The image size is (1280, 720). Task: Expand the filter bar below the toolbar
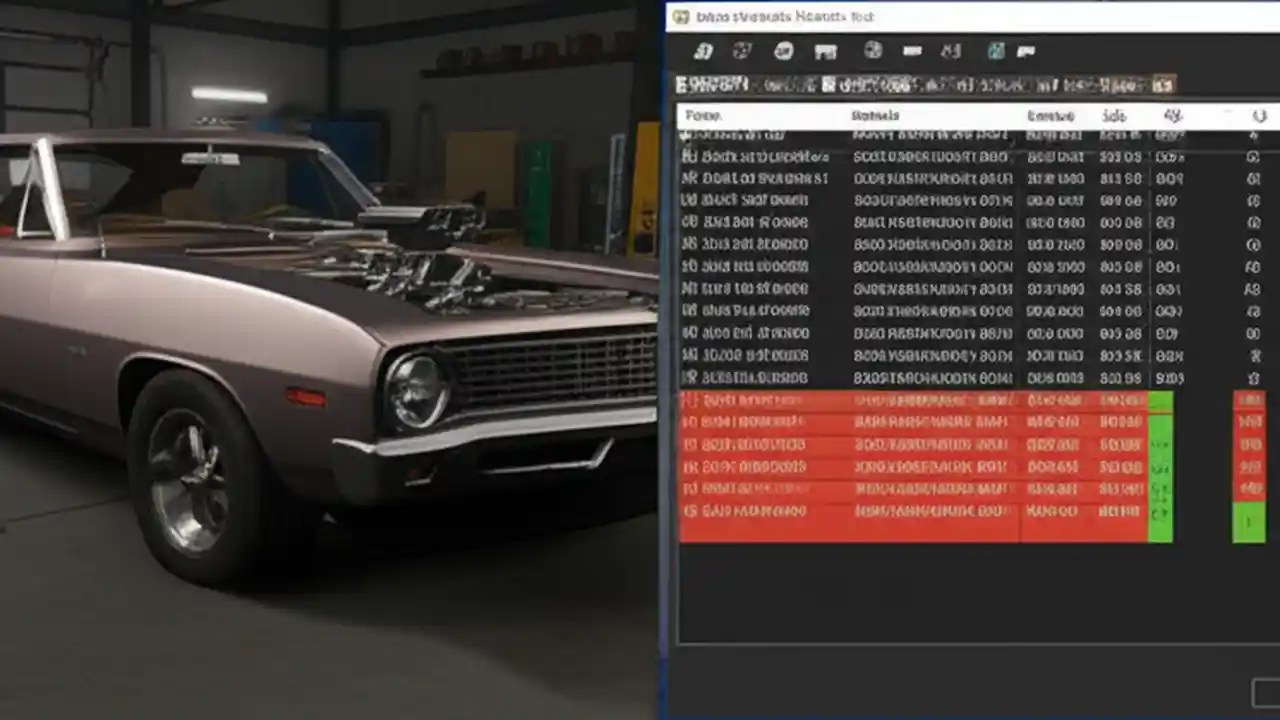pyautogui.click(x=920, y=85)
